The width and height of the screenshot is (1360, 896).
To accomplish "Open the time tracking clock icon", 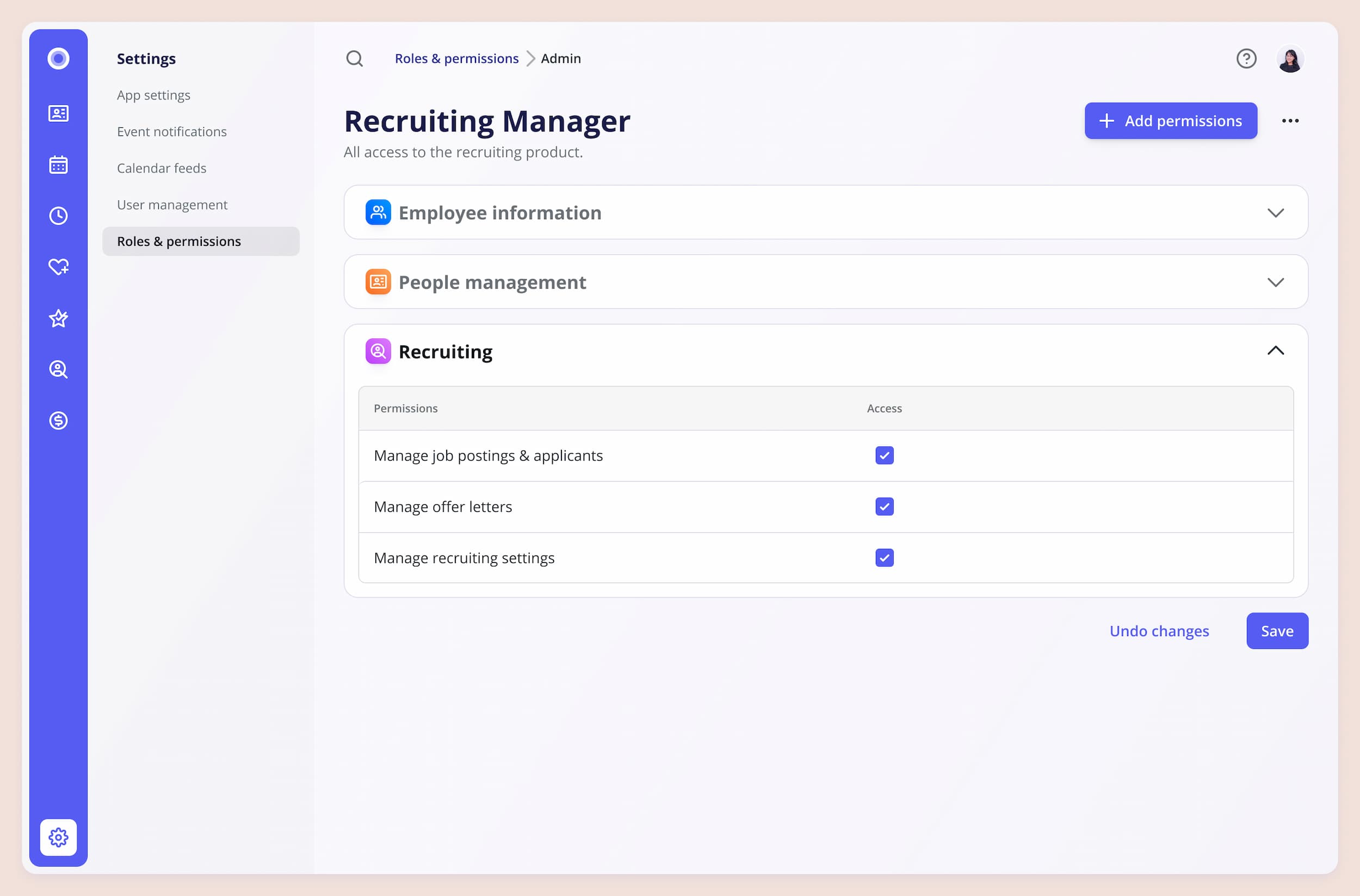I will [58, 215].
